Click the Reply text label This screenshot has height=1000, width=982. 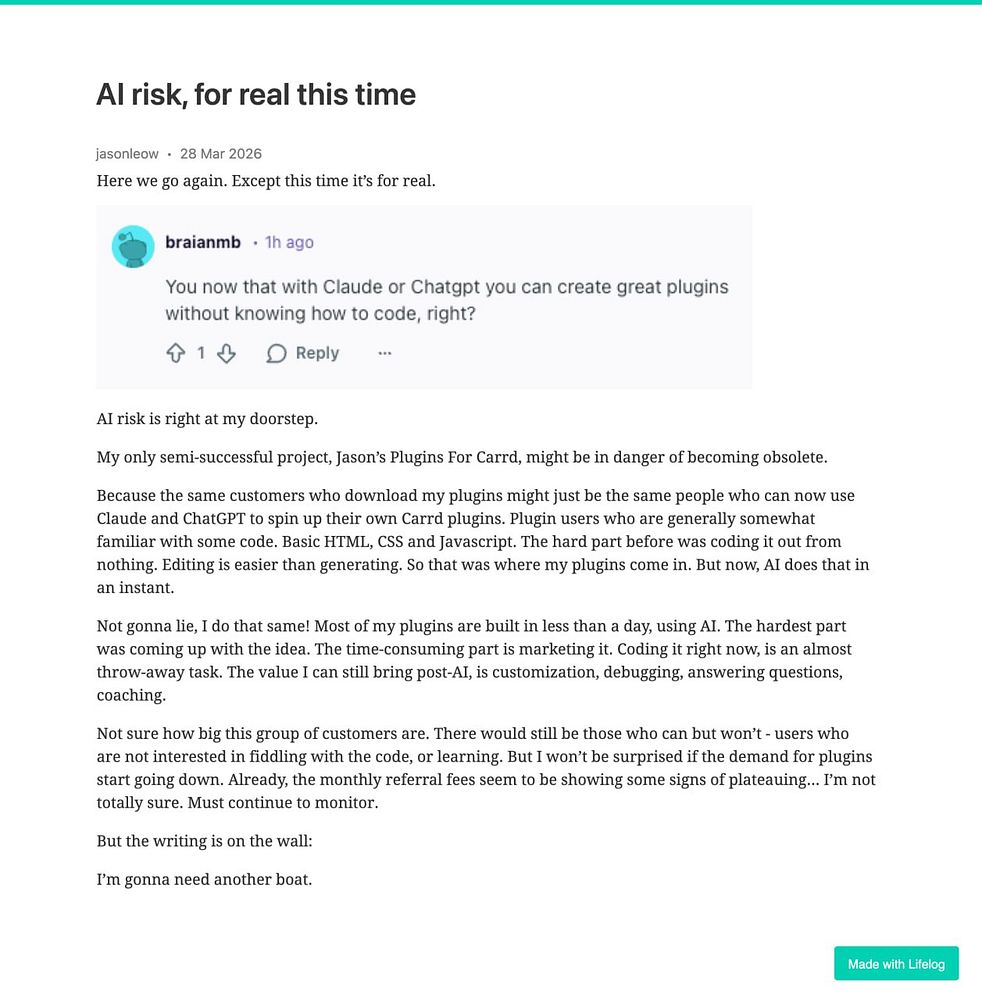click(317, 353)
